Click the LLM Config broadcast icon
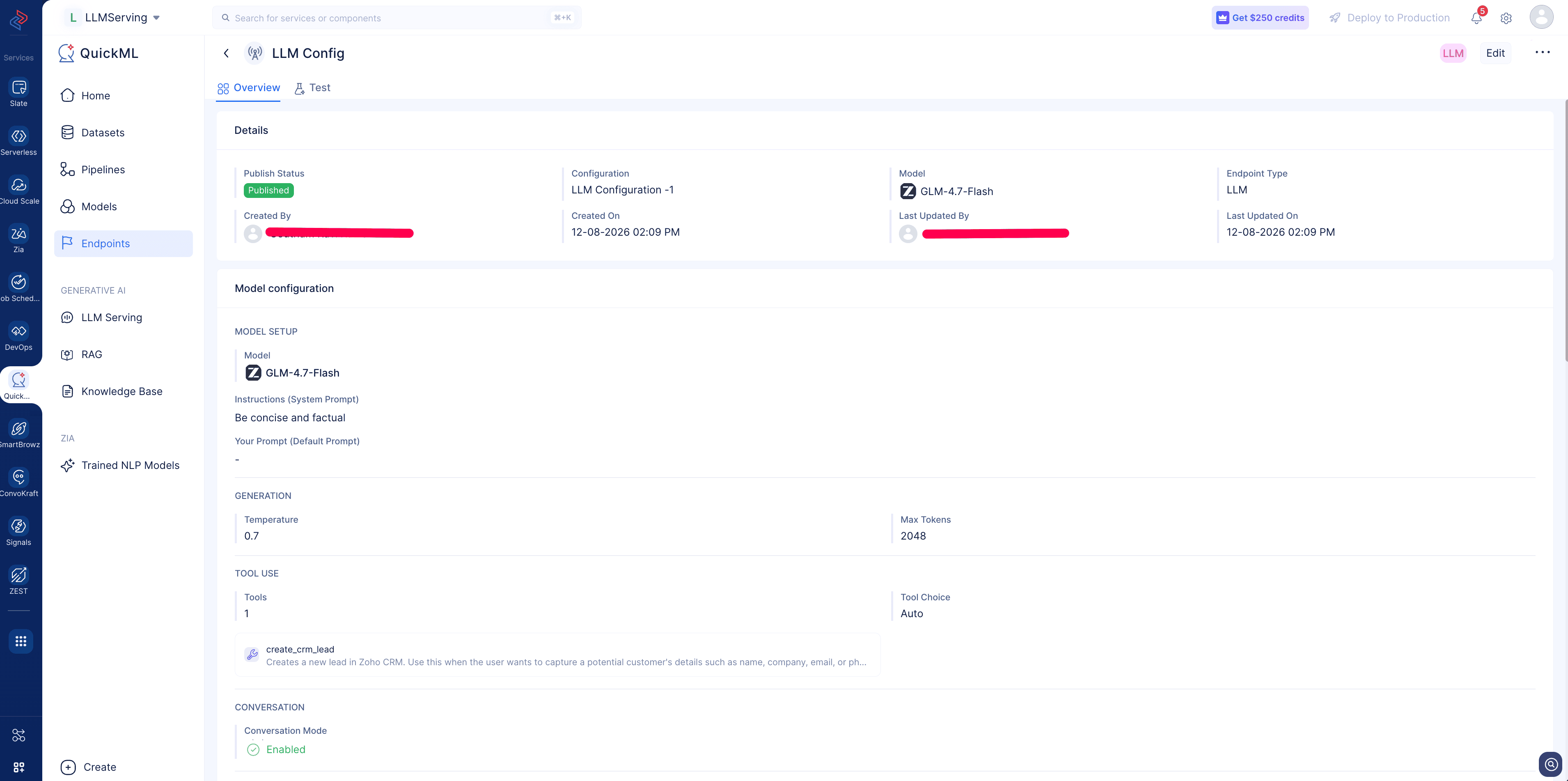The width and height of the screenshot is (1568, 781). [254, 53]
